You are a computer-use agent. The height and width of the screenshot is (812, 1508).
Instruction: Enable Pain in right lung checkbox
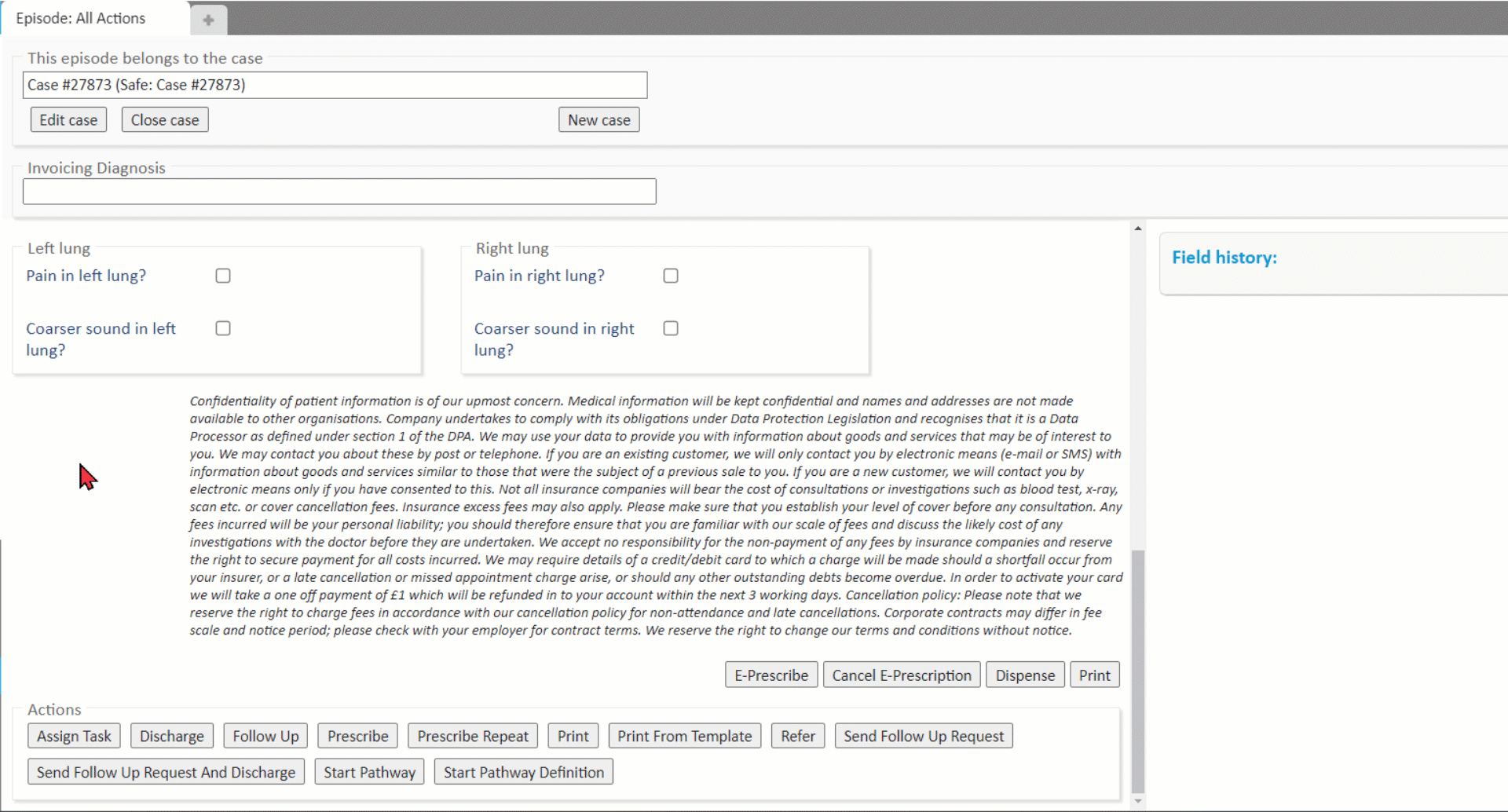[671, 276]
